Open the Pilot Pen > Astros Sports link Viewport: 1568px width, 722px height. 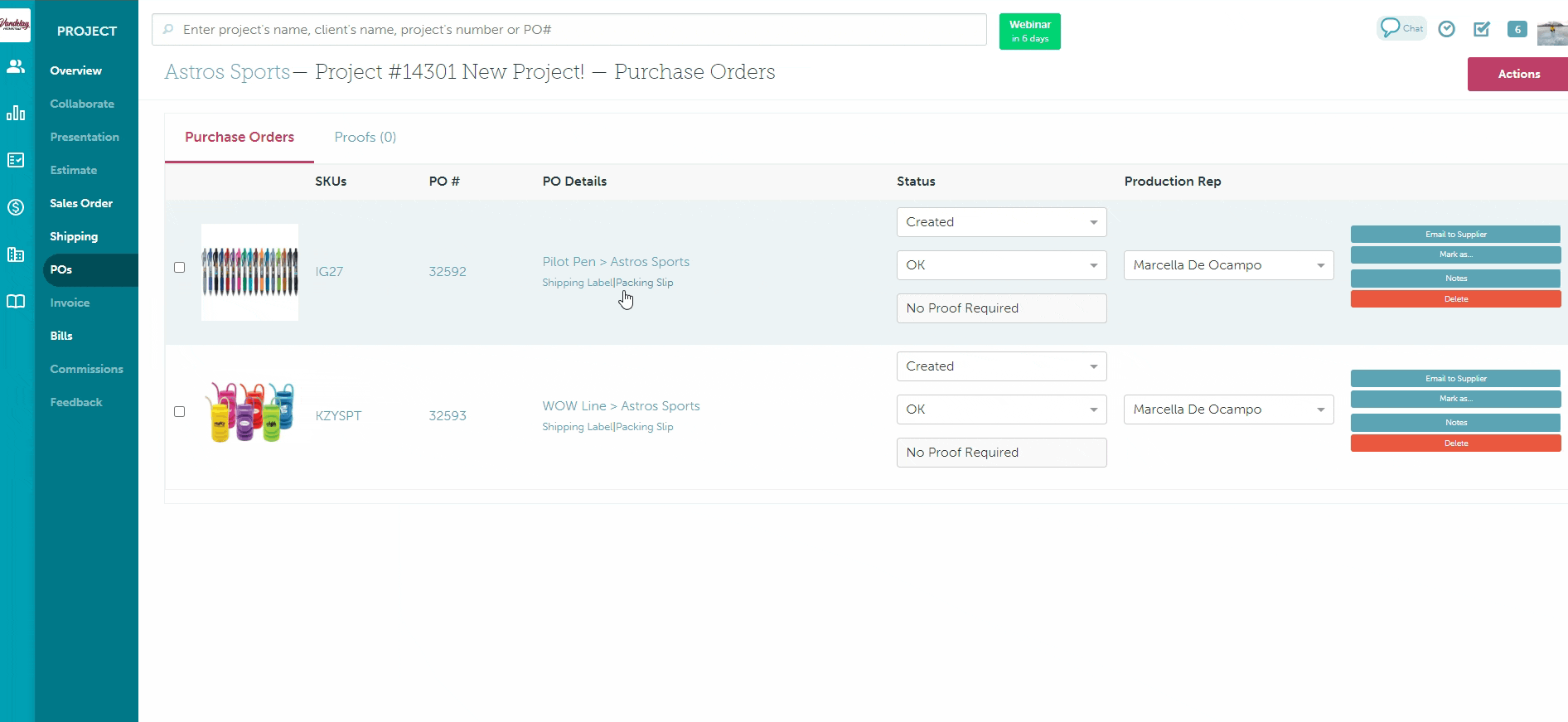(x=616, y=262)
